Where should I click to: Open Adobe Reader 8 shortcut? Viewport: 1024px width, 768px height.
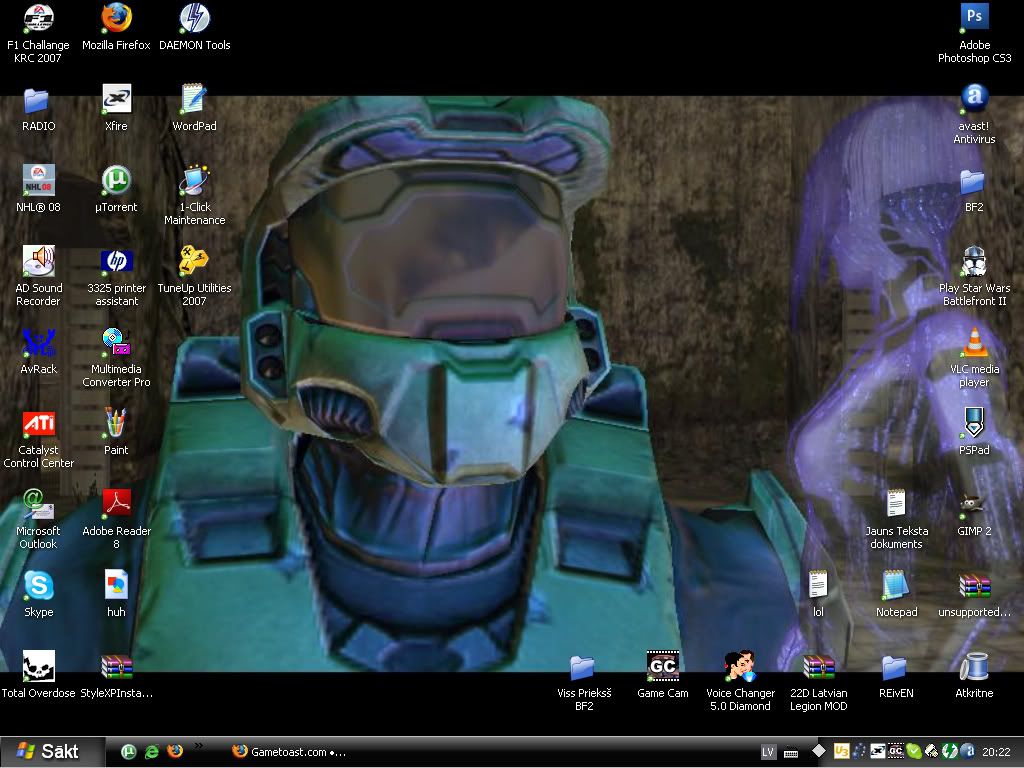(x=116, y=519)
